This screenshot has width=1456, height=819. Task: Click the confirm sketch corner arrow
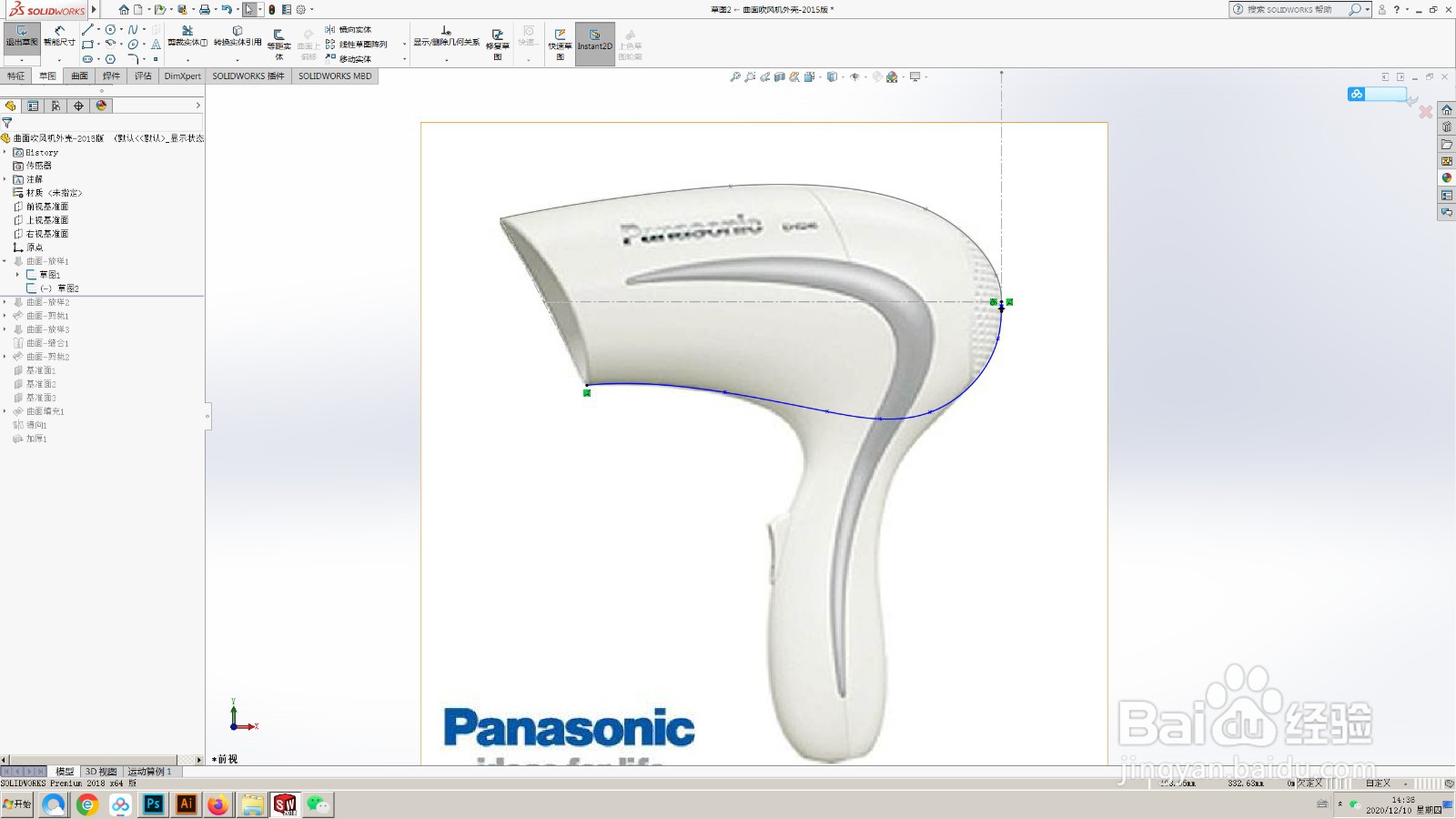point(1411,101)
